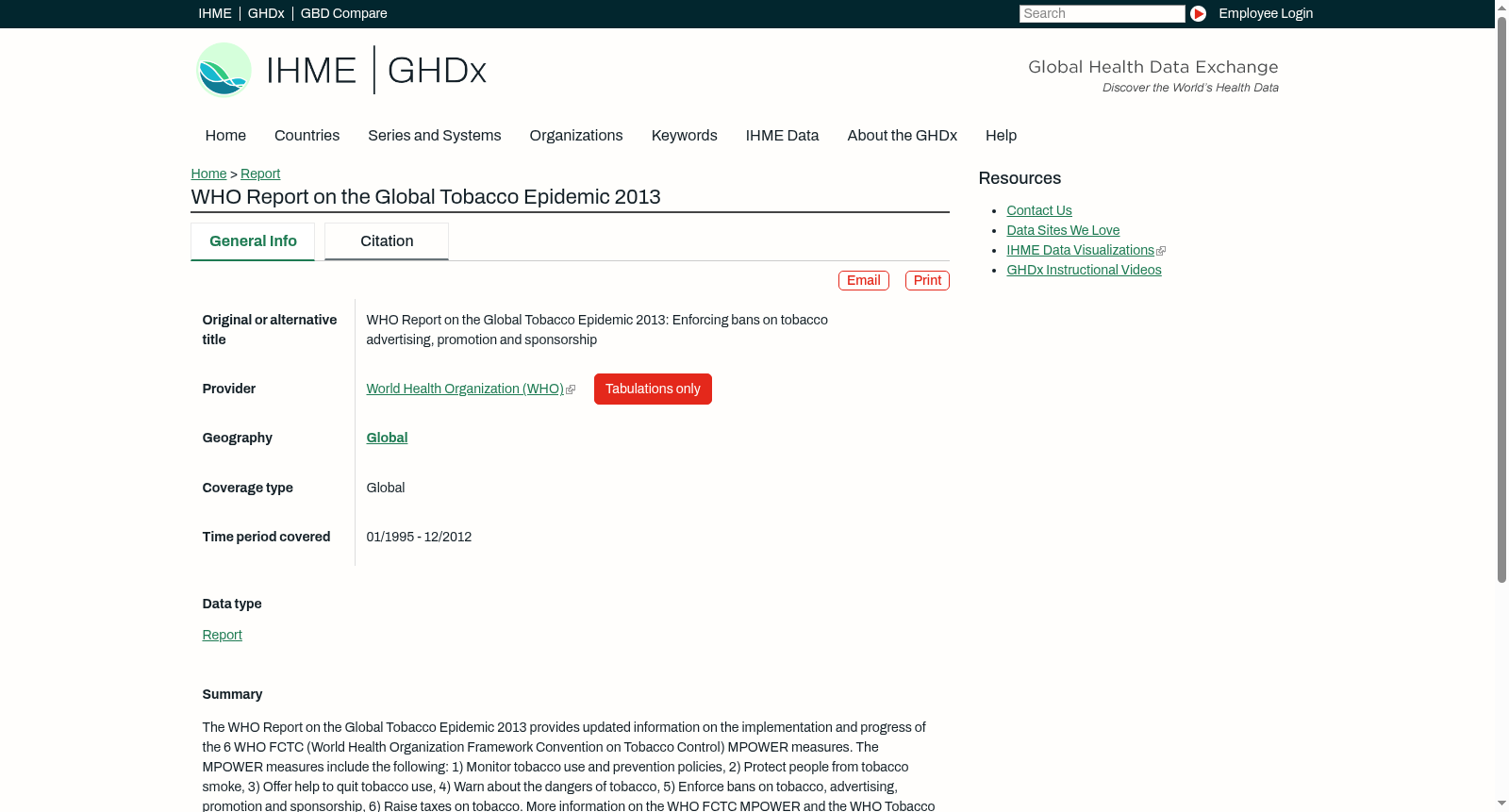Open IHME Data Visualizations link
The height and width of the screenshot is (812, 1509).
pyautogui.click(x=1080, y=250)
